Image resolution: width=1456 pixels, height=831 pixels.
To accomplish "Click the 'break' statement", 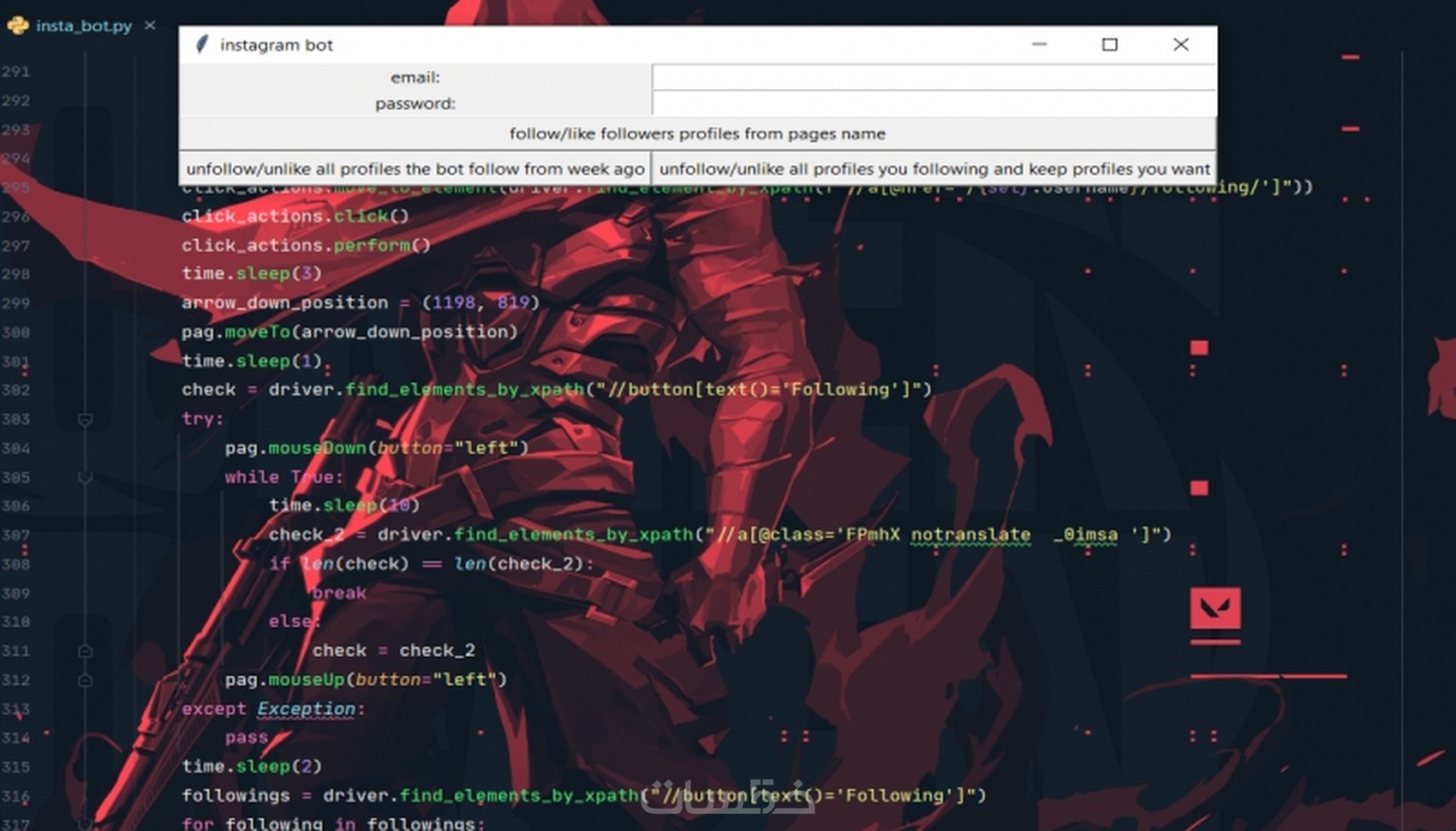I will click(x=339, y=593).
